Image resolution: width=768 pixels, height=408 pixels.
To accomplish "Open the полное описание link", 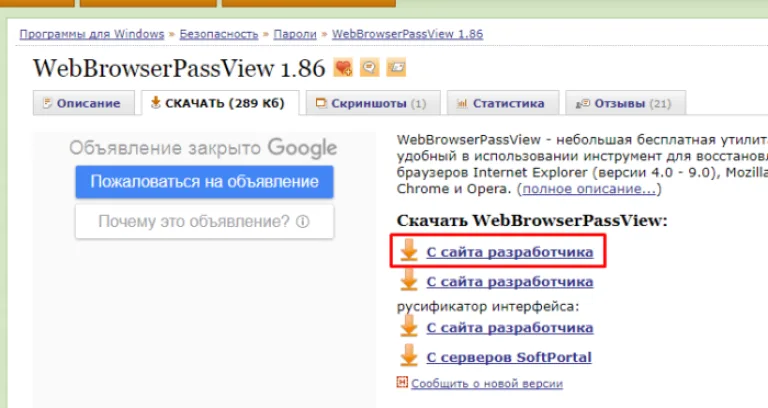I will pyautogui.click(x=589, y=189).
